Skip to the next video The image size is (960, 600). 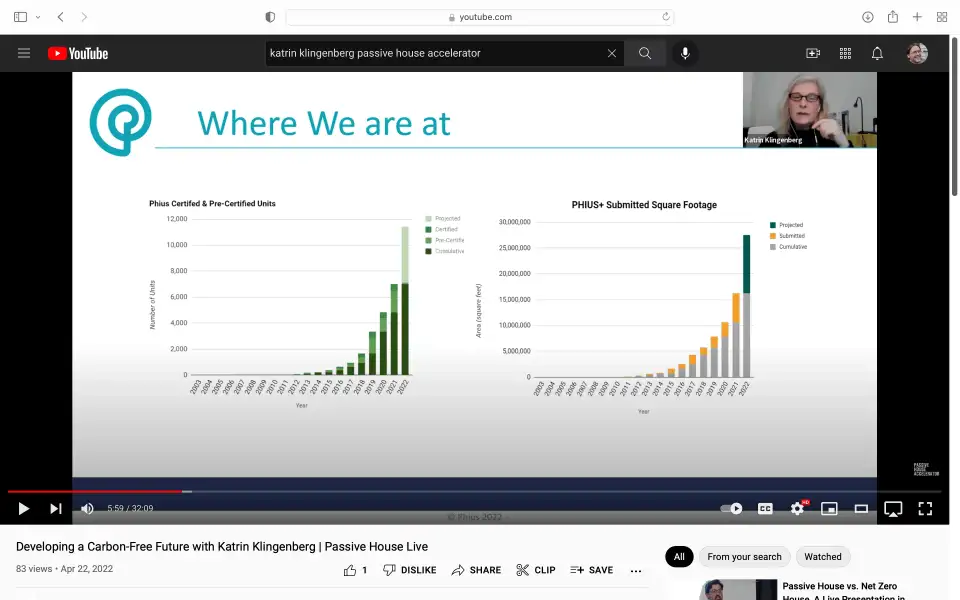[56, 508]
